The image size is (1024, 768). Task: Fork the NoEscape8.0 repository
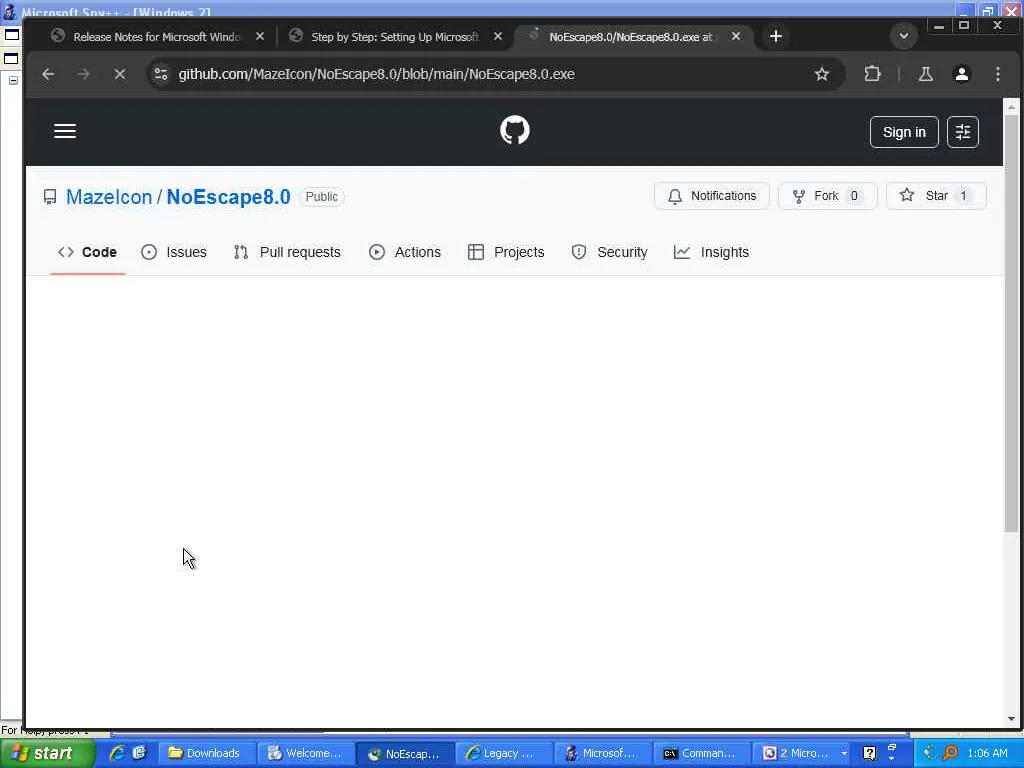827,196
